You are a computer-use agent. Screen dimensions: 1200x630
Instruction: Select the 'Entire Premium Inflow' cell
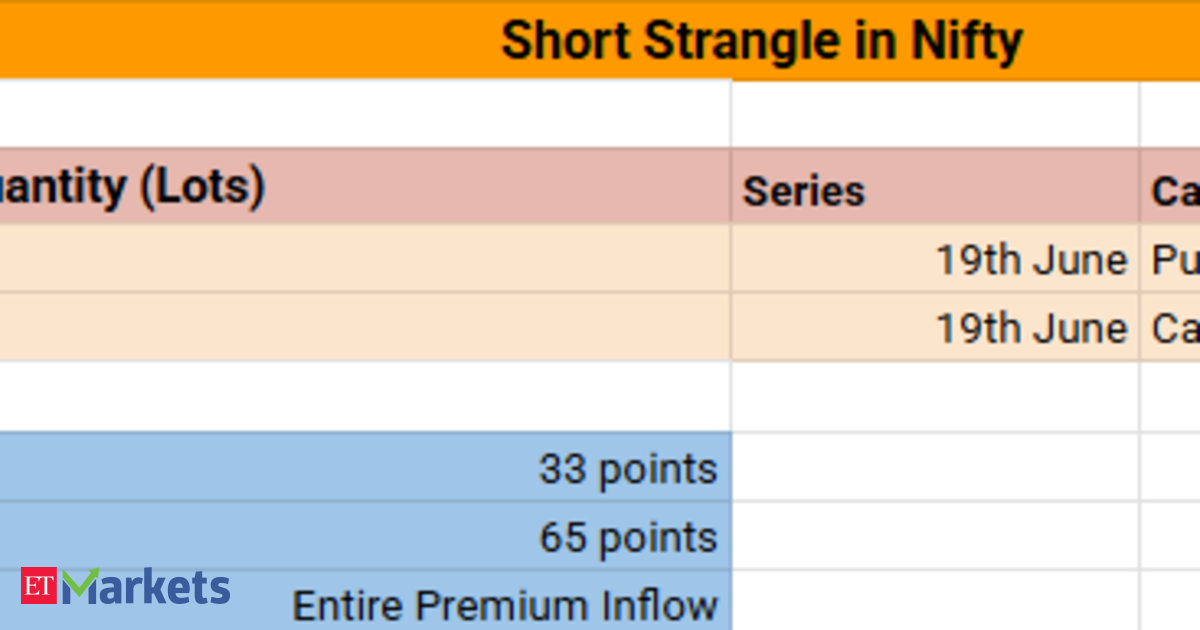point(365,601)
